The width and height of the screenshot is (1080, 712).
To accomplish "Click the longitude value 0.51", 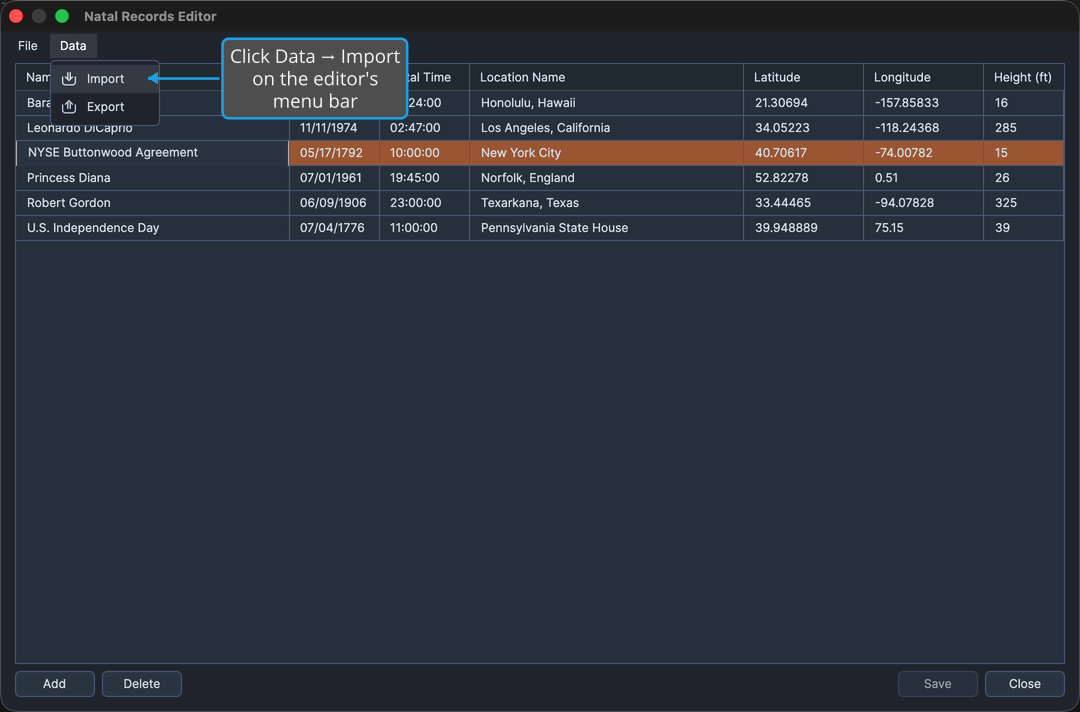I will pos(923,178).
